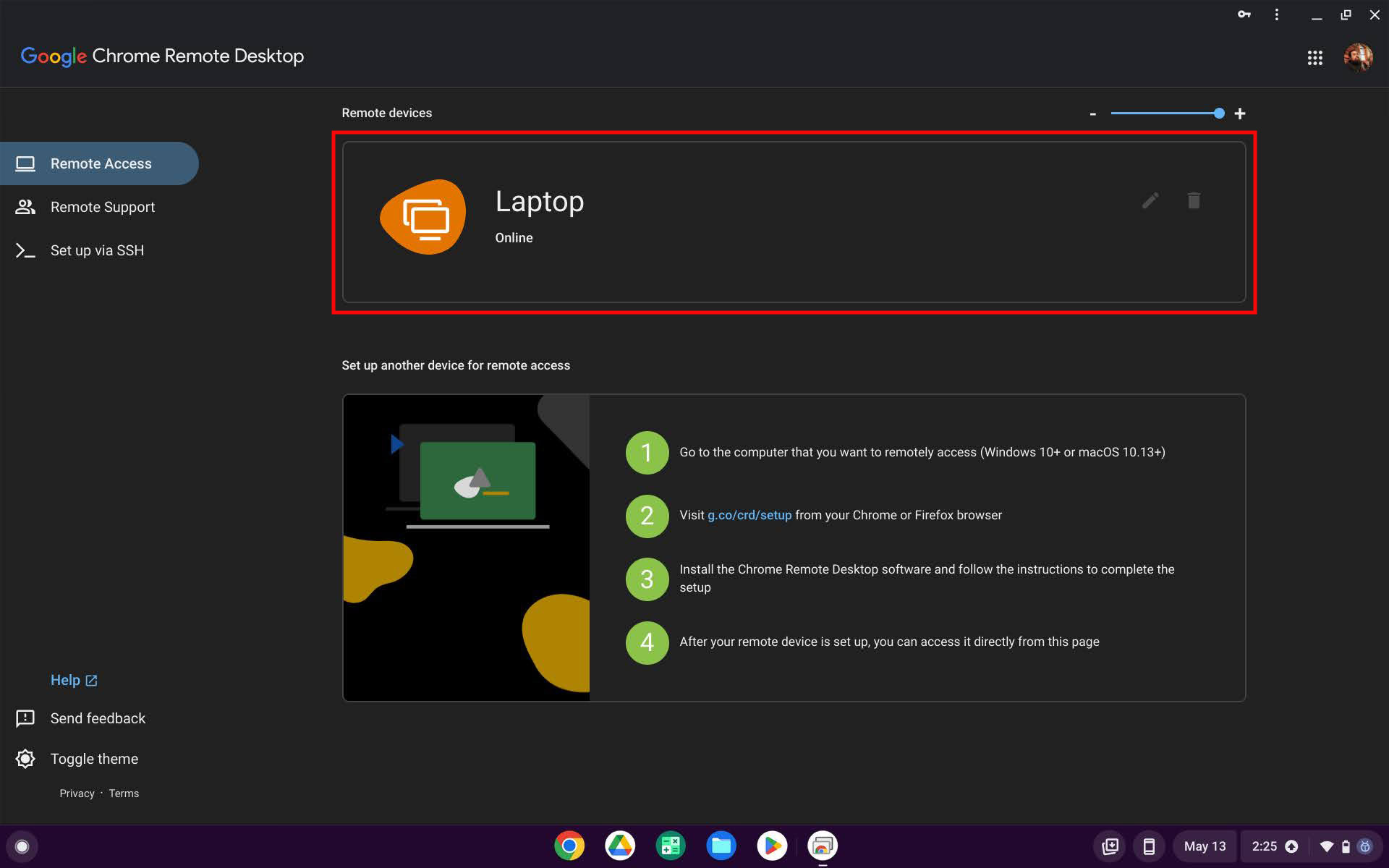
Task: Increase device tile size with plus
Action: [1239, 114]
